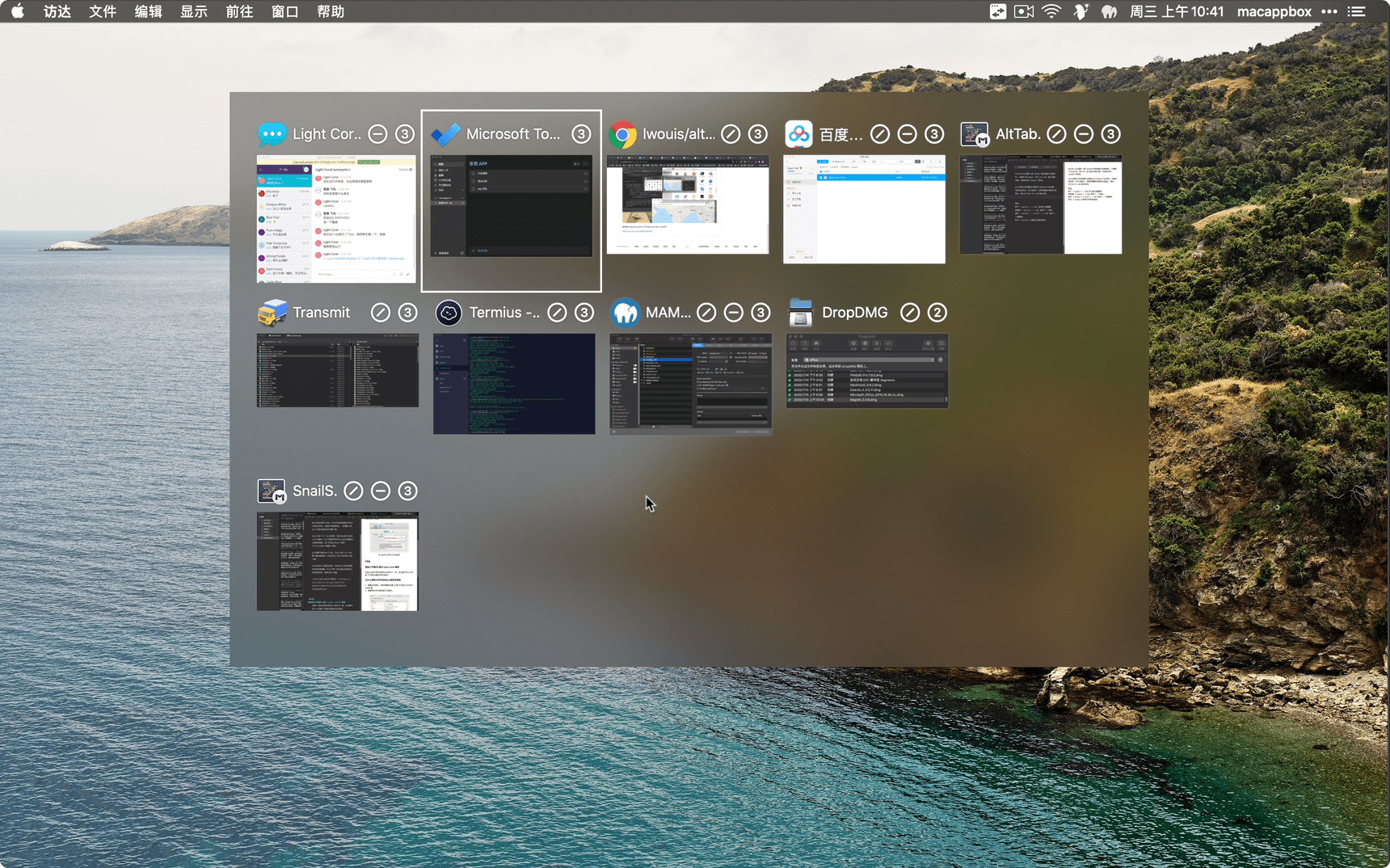Screen dimensions: 1390x868
Task: Click the DropDMG title label
Action: pos(855,313)
